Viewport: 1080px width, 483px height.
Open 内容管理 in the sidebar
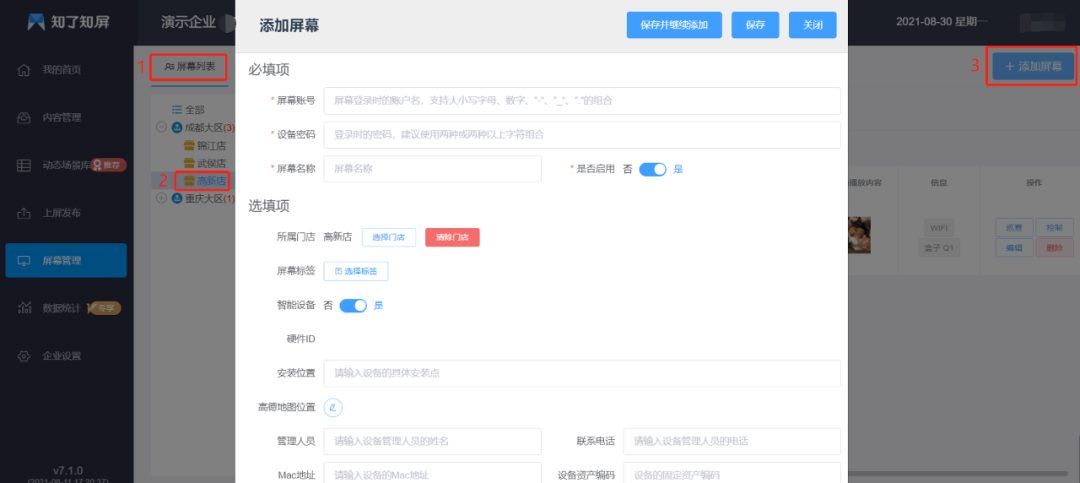coord(62,117)
